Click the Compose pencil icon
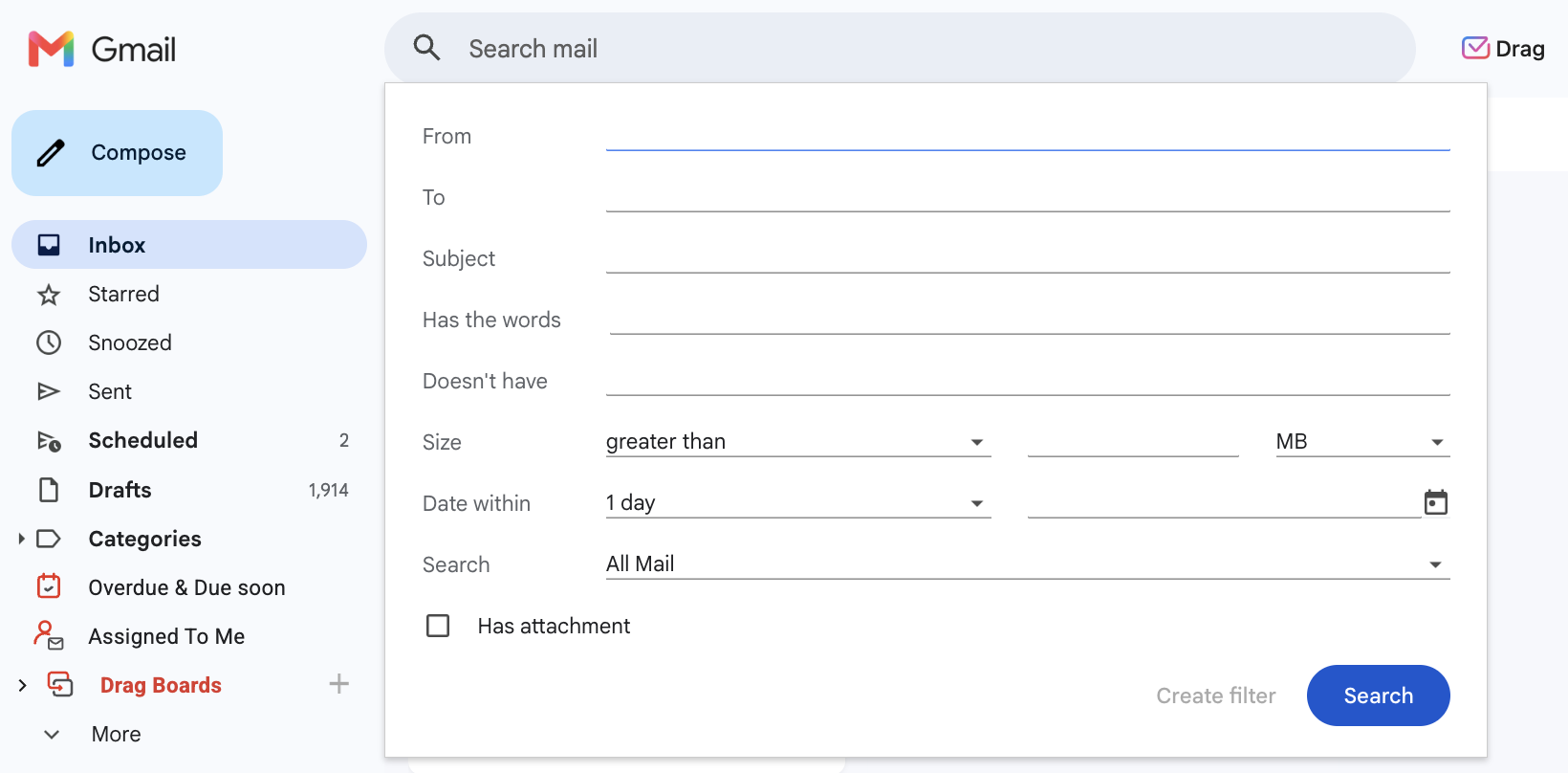The width and height of the screenshot is (1568, 773). pos(51,153)
